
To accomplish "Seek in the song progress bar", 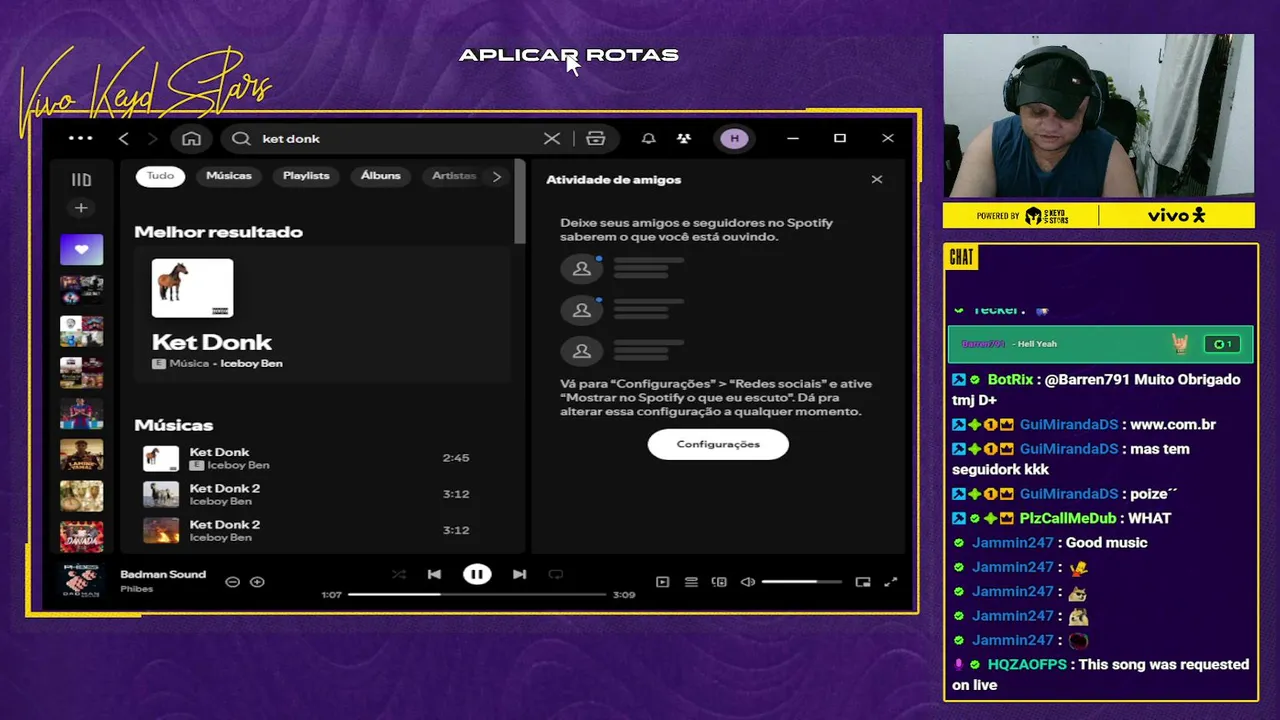I will coord(477,595).
